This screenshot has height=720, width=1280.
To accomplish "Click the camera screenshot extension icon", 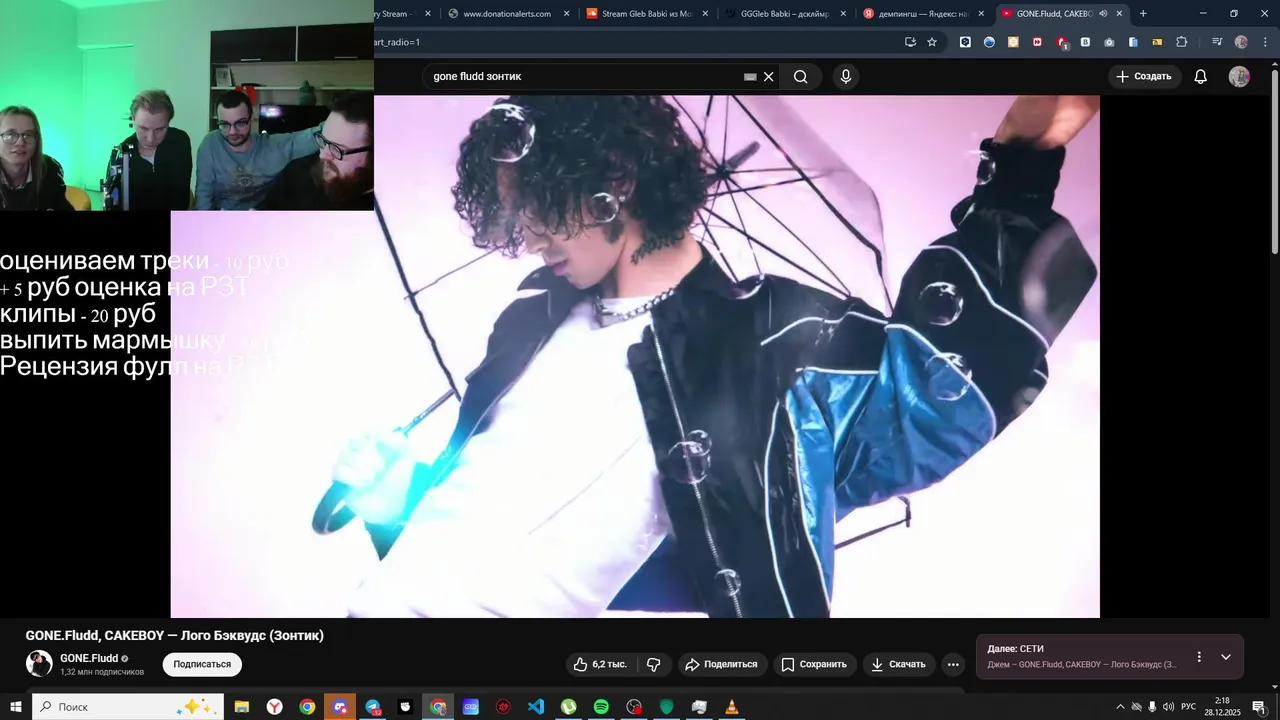I will (1109, 42).
